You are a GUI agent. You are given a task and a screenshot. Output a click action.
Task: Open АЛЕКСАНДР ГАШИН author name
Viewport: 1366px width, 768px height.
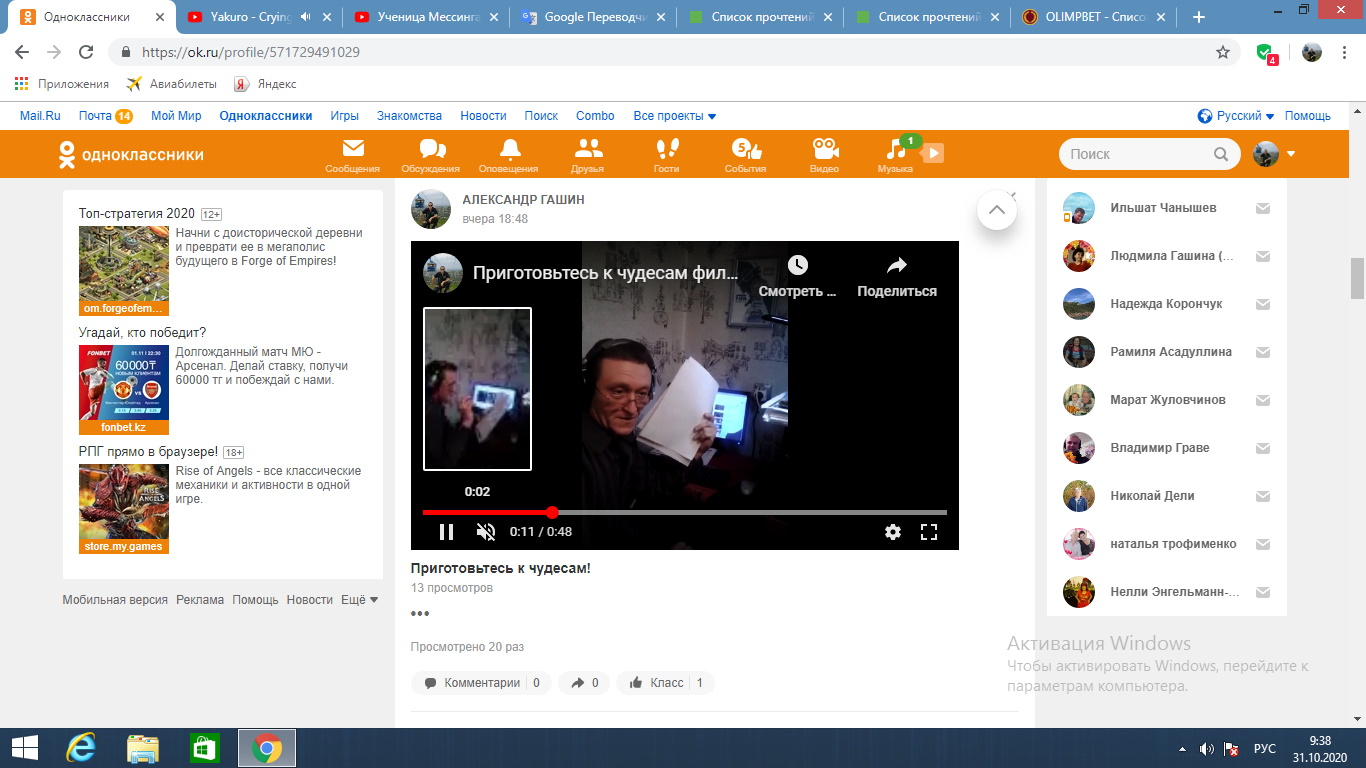pyautogui.click(x=523, y=200)
